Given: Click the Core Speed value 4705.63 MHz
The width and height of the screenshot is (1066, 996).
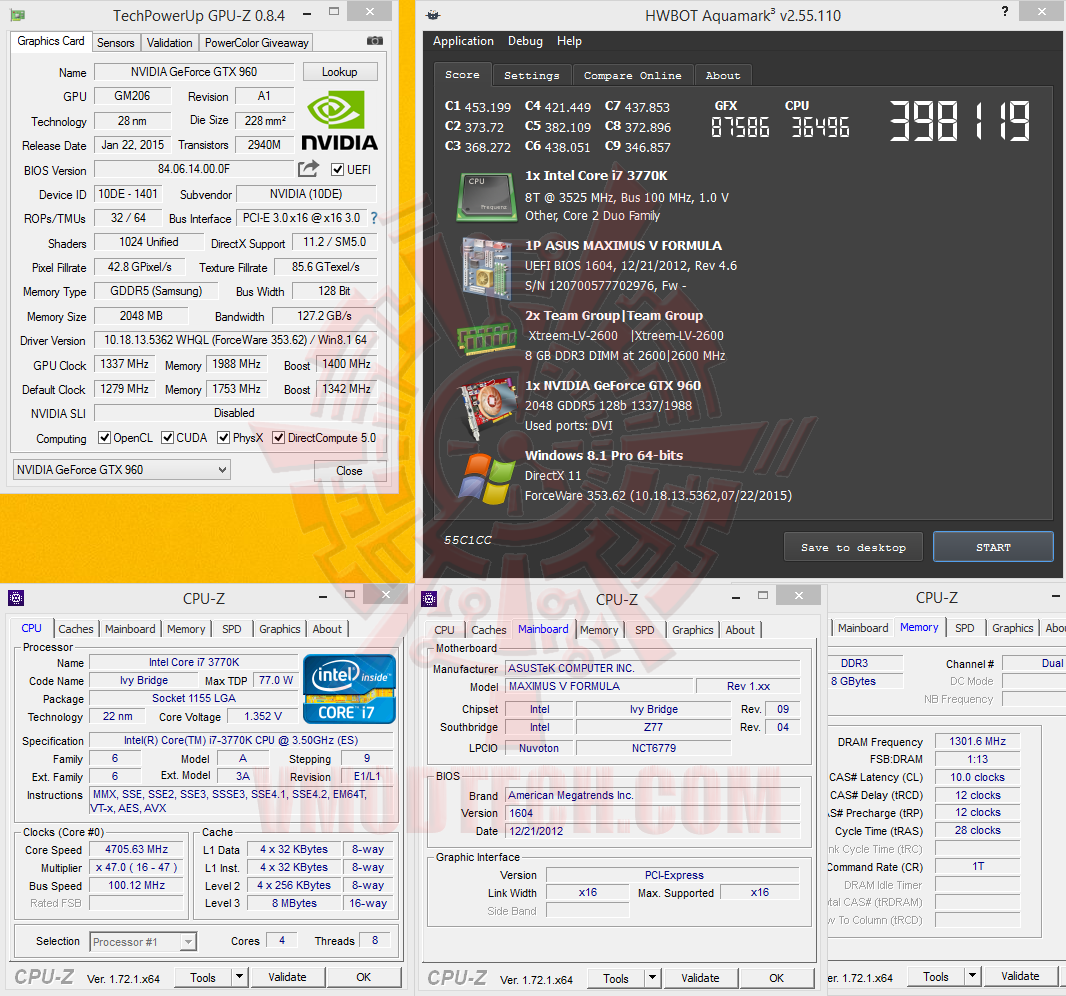Looking at the screenshot, I should pyautogui.click(x=137, y=849).
